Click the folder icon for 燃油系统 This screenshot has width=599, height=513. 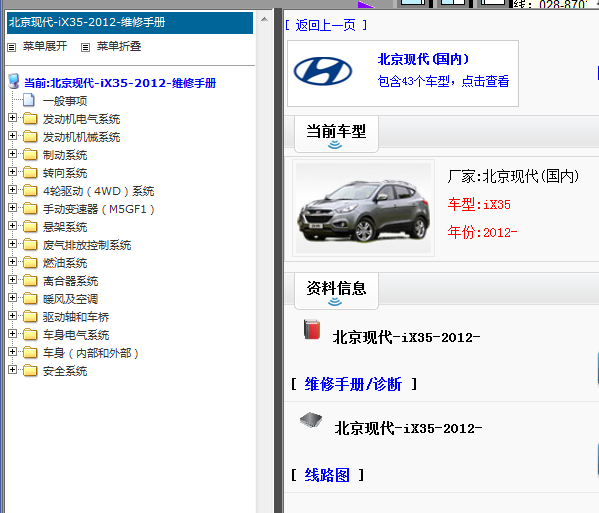pos(30,262)
